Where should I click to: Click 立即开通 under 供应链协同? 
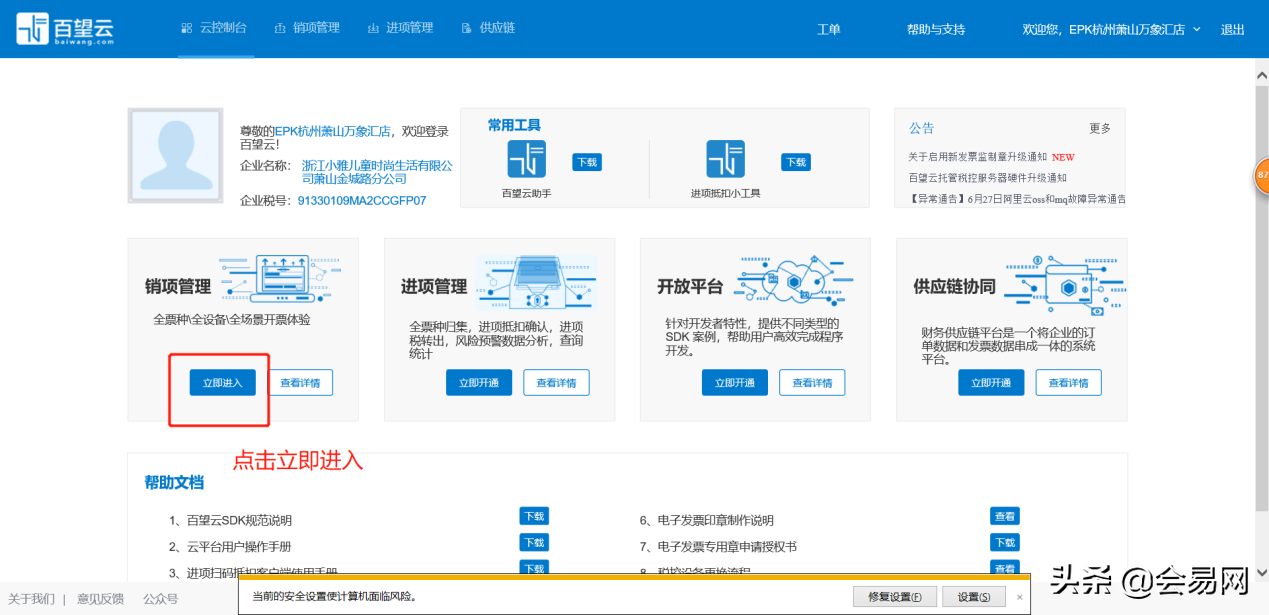tap(991, 382)
